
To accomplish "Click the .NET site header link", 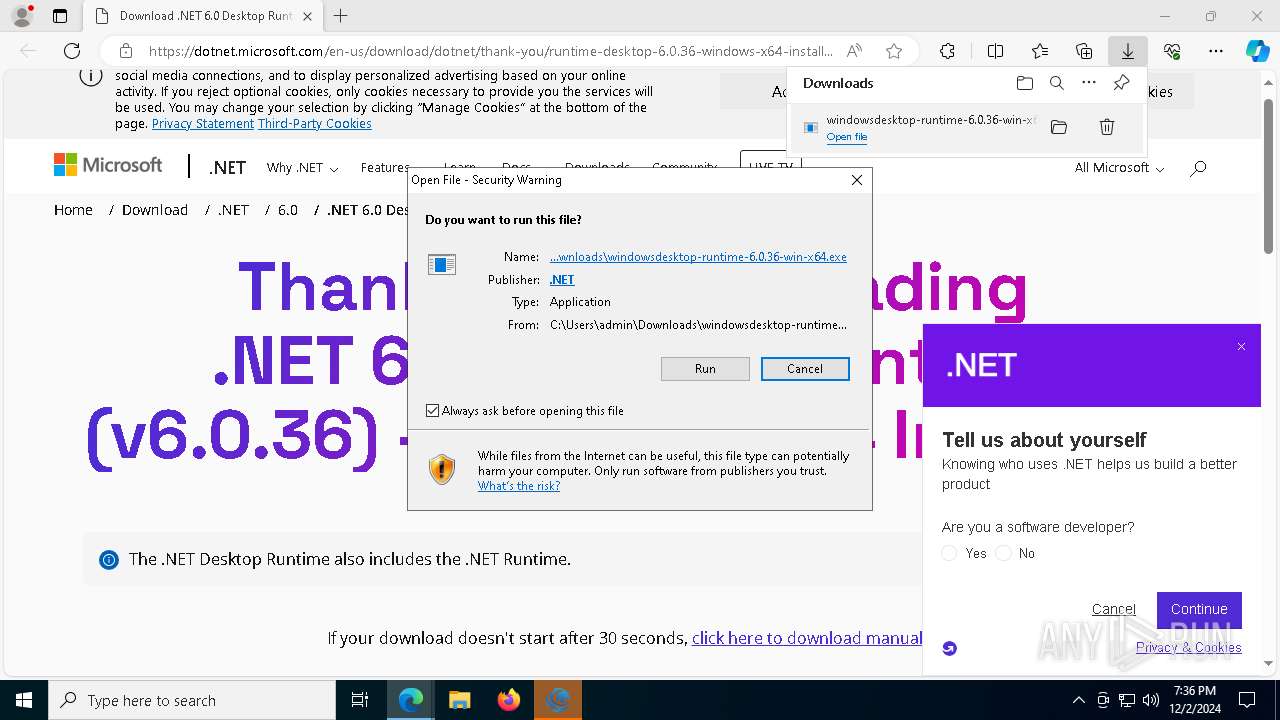I will point(227,168).
